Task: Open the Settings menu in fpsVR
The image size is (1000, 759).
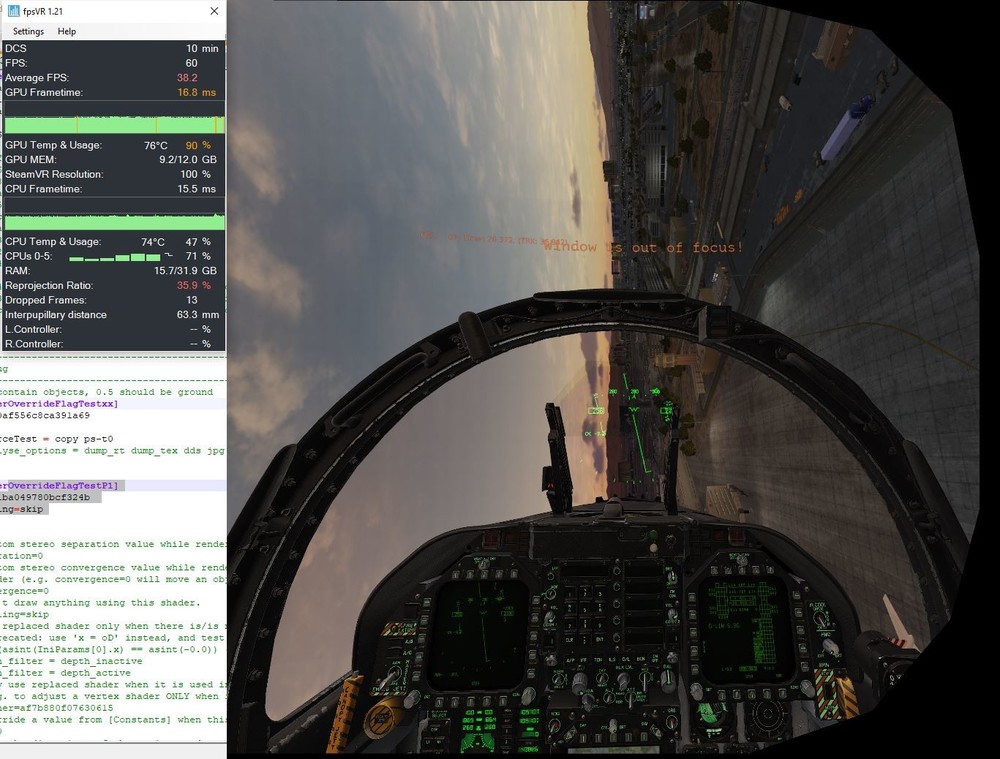Action: [x=27, y=31]
